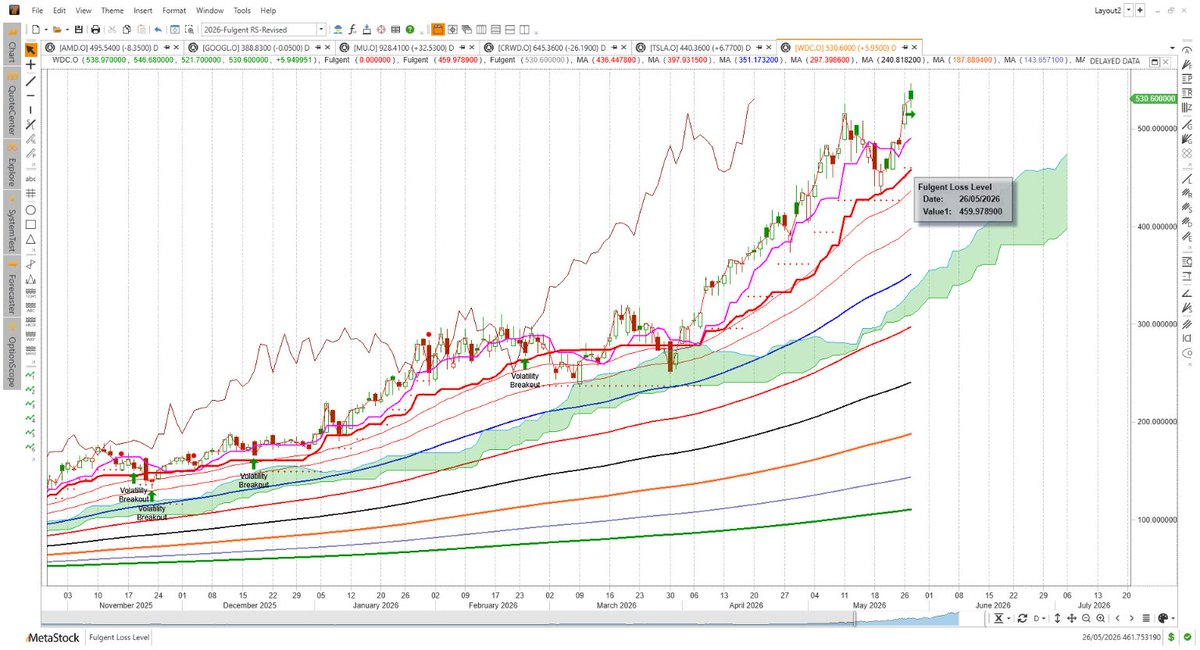Click the Zoom In magnifier icon
Screen dimensions: 1200x650
pos(1100,618)
